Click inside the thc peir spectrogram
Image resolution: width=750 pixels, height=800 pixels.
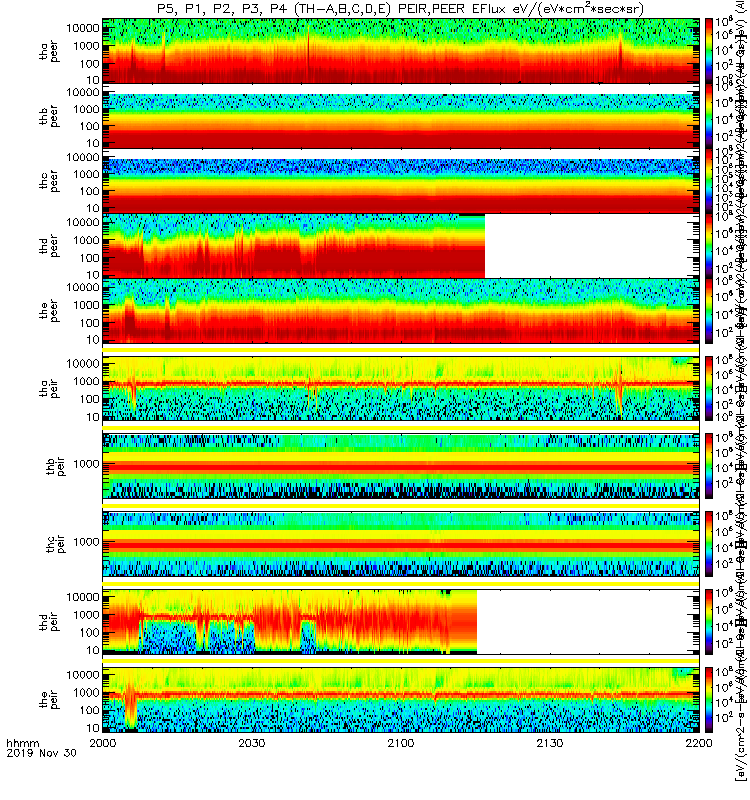coord(401,544)
